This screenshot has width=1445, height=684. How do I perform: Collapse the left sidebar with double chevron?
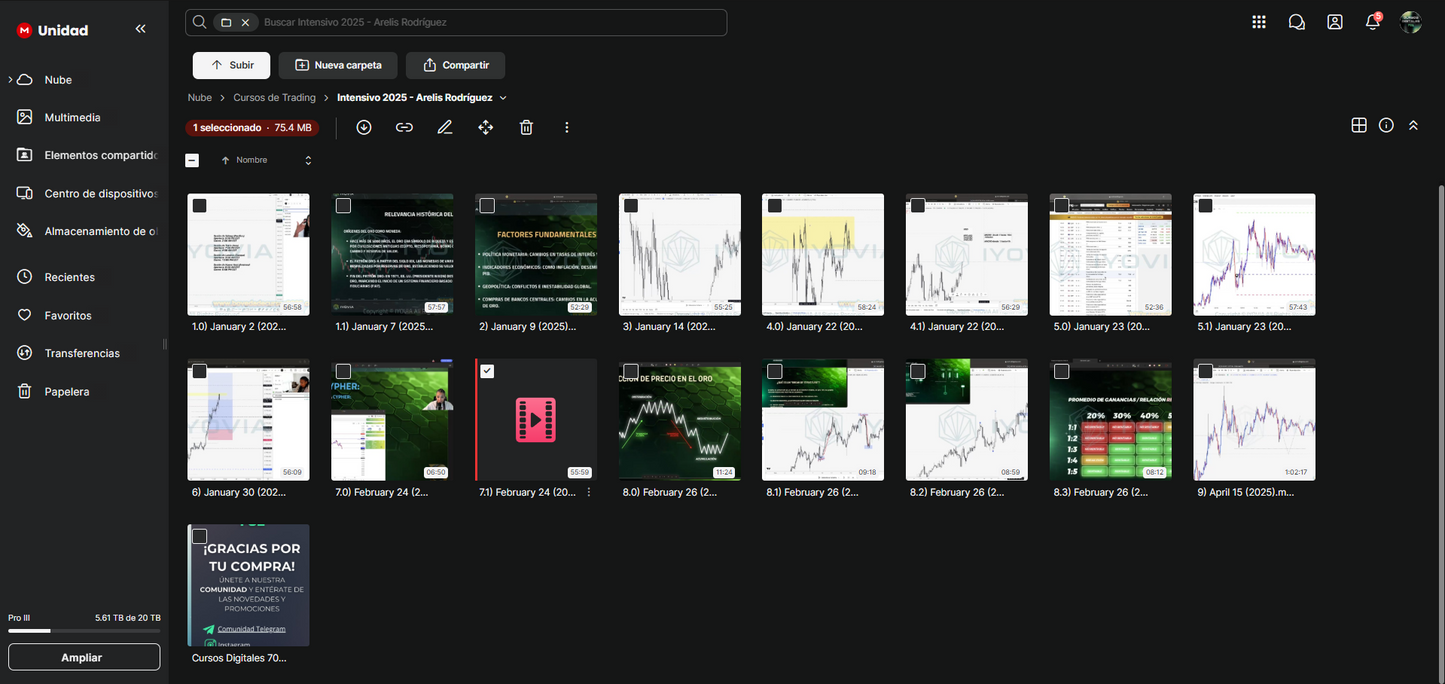(140, 29)
